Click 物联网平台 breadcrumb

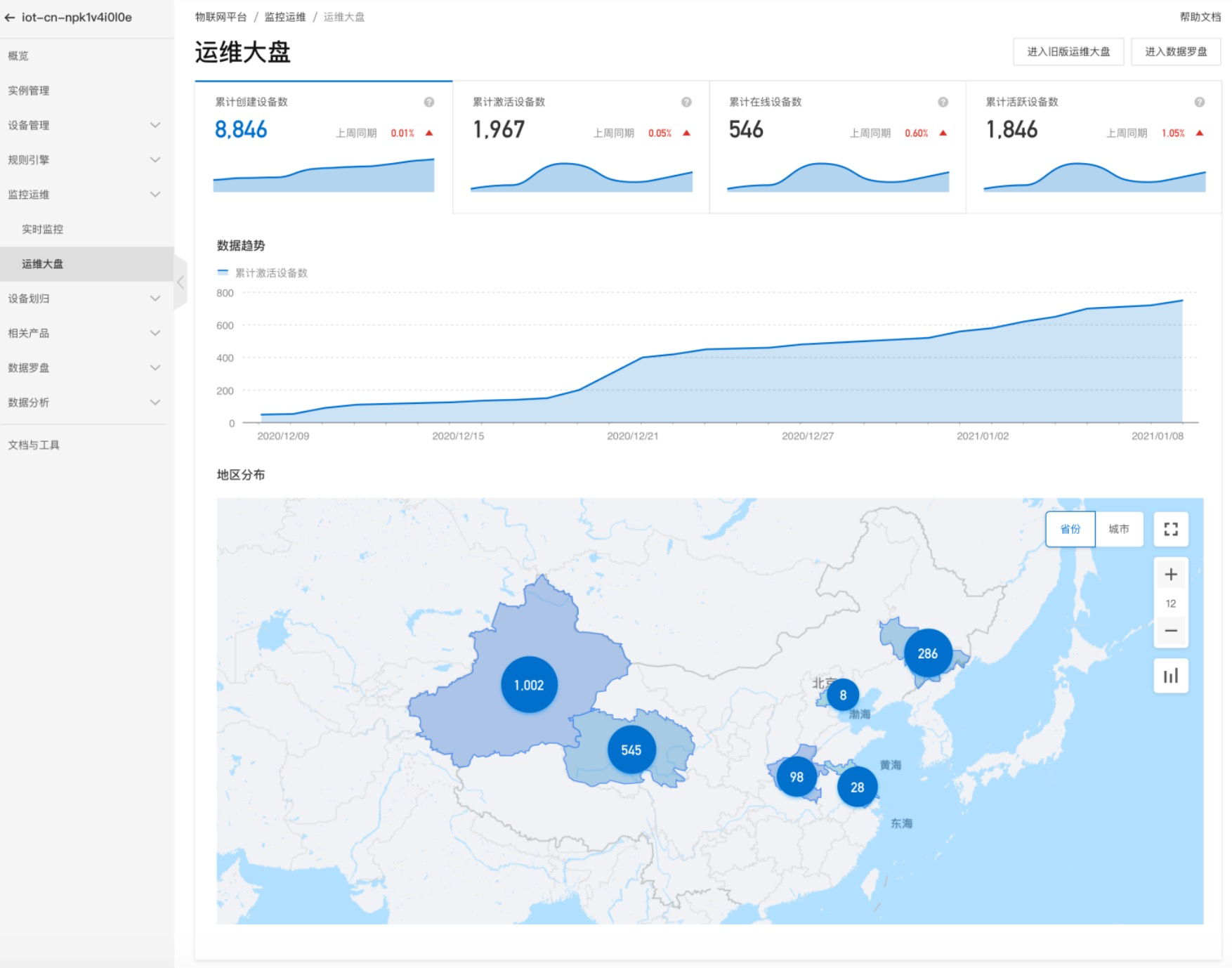tap(221, 17)
